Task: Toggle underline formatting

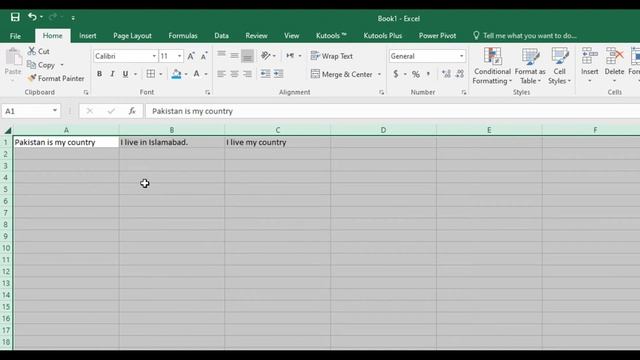Action: coord(125,74)
